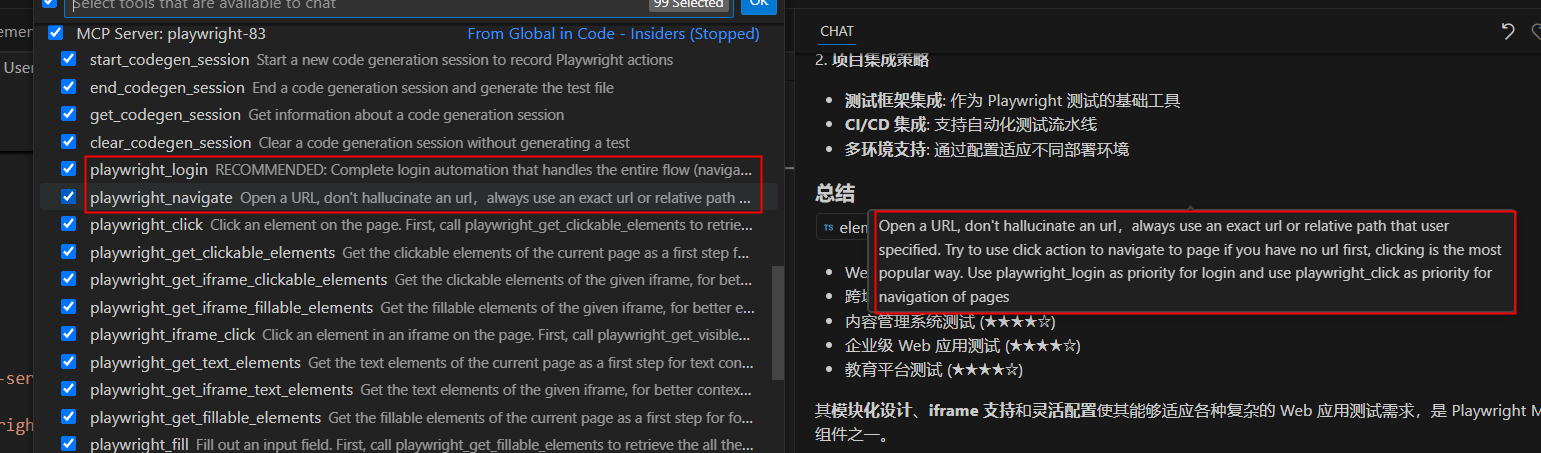The image size is (1541, 453).
Task: Uncheck the start_codegen_session tool checkbox
Action: pyautogui.click(x=68, y=60)
